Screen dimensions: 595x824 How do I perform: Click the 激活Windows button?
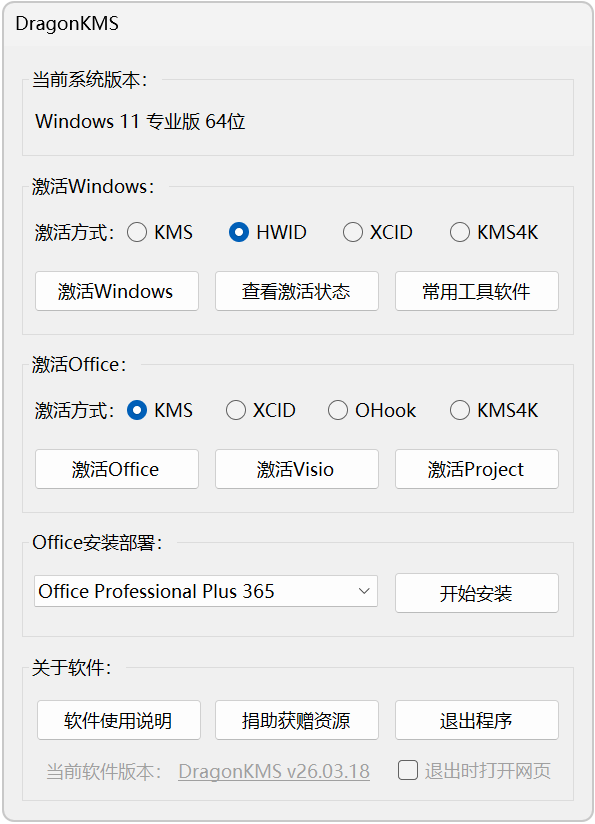117,291
